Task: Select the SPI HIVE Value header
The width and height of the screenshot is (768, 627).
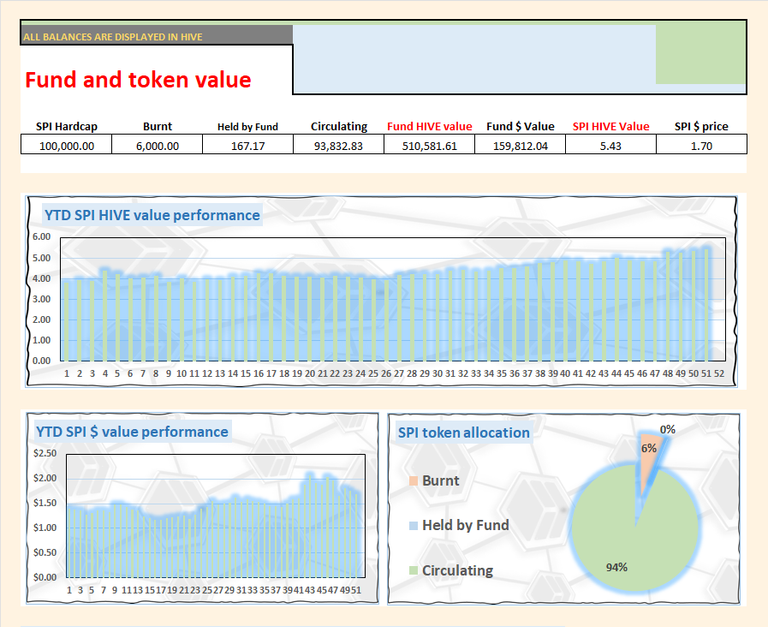Action: (611, 126)
